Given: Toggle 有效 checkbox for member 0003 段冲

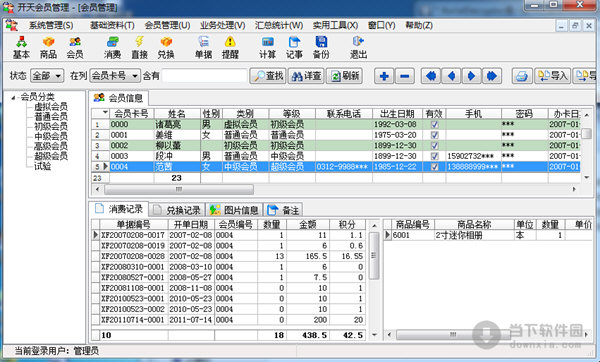Looking at the screenshot, I should click(x=434, y=156).
